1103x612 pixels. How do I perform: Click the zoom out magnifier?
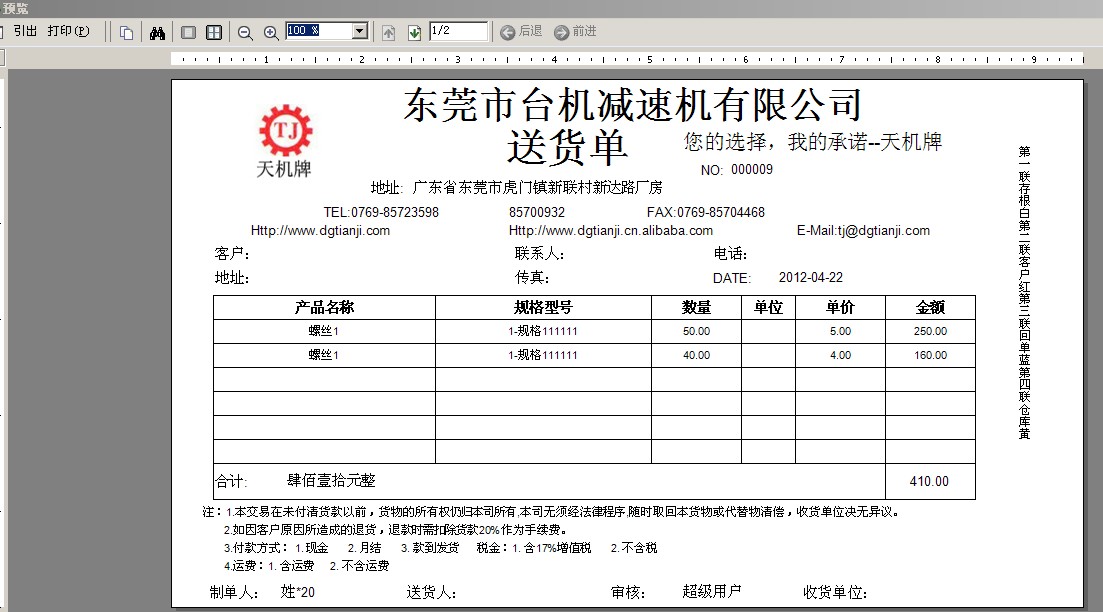pyautogui.click(x=245, y=32)
